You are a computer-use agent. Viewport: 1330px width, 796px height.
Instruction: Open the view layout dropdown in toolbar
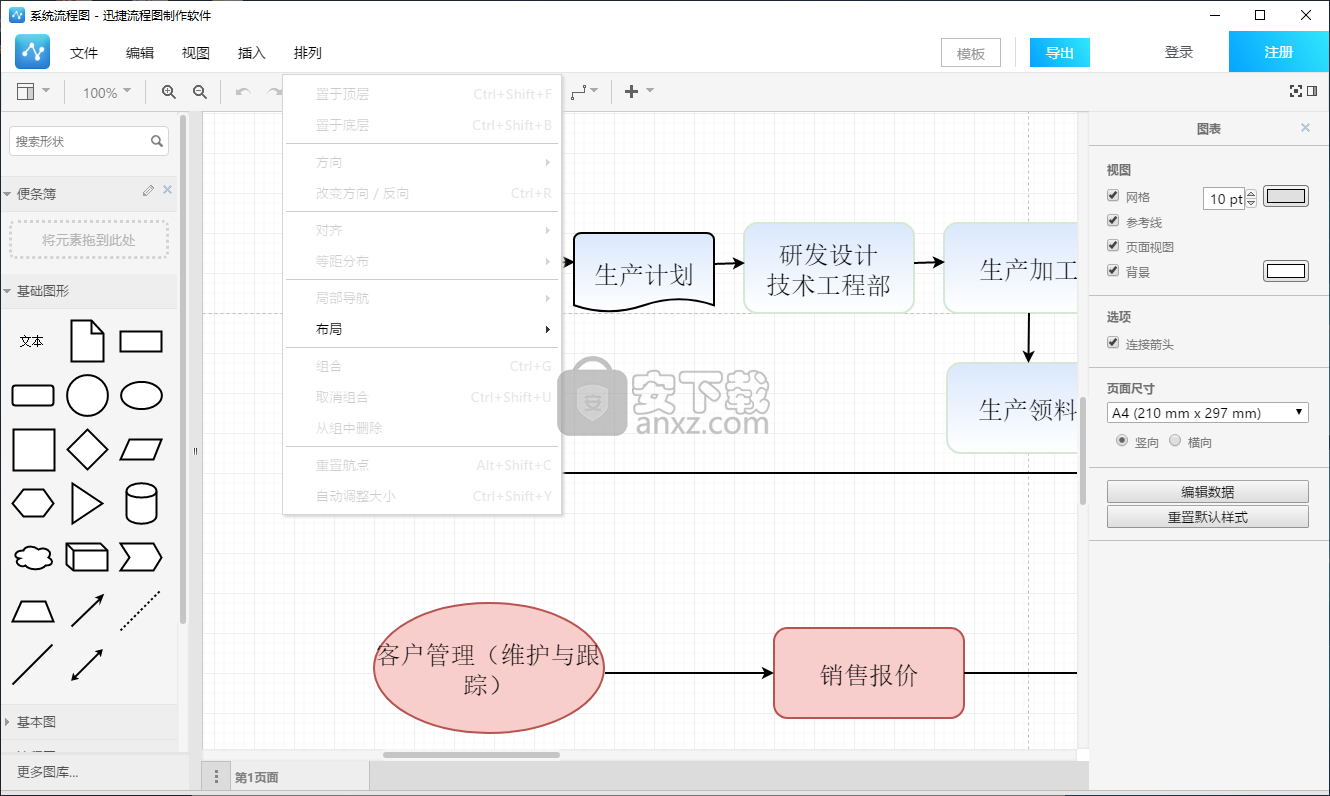[x=33, y=92]
